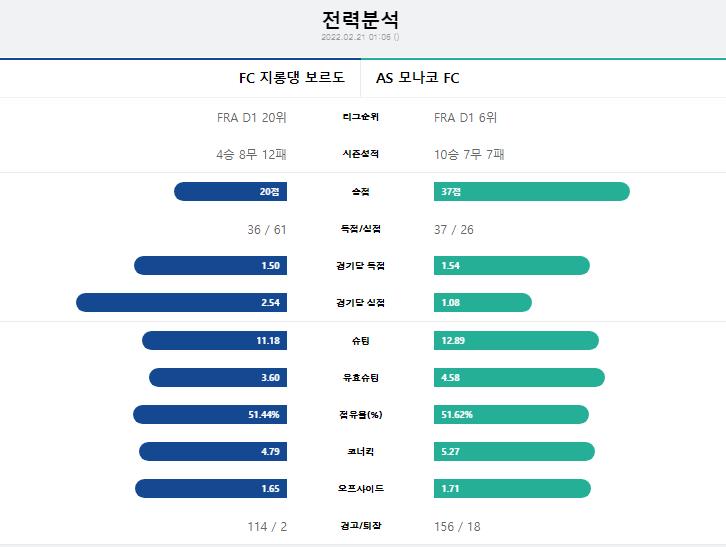Select the green 12.89 shots bar
The image size is (726, 547).
tap(516, 340)
